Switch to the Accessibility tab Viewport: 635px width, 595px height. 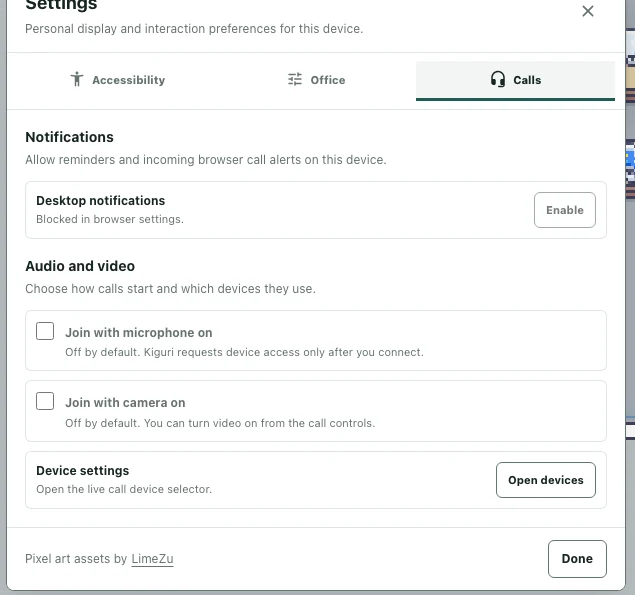tap(117, 80)
